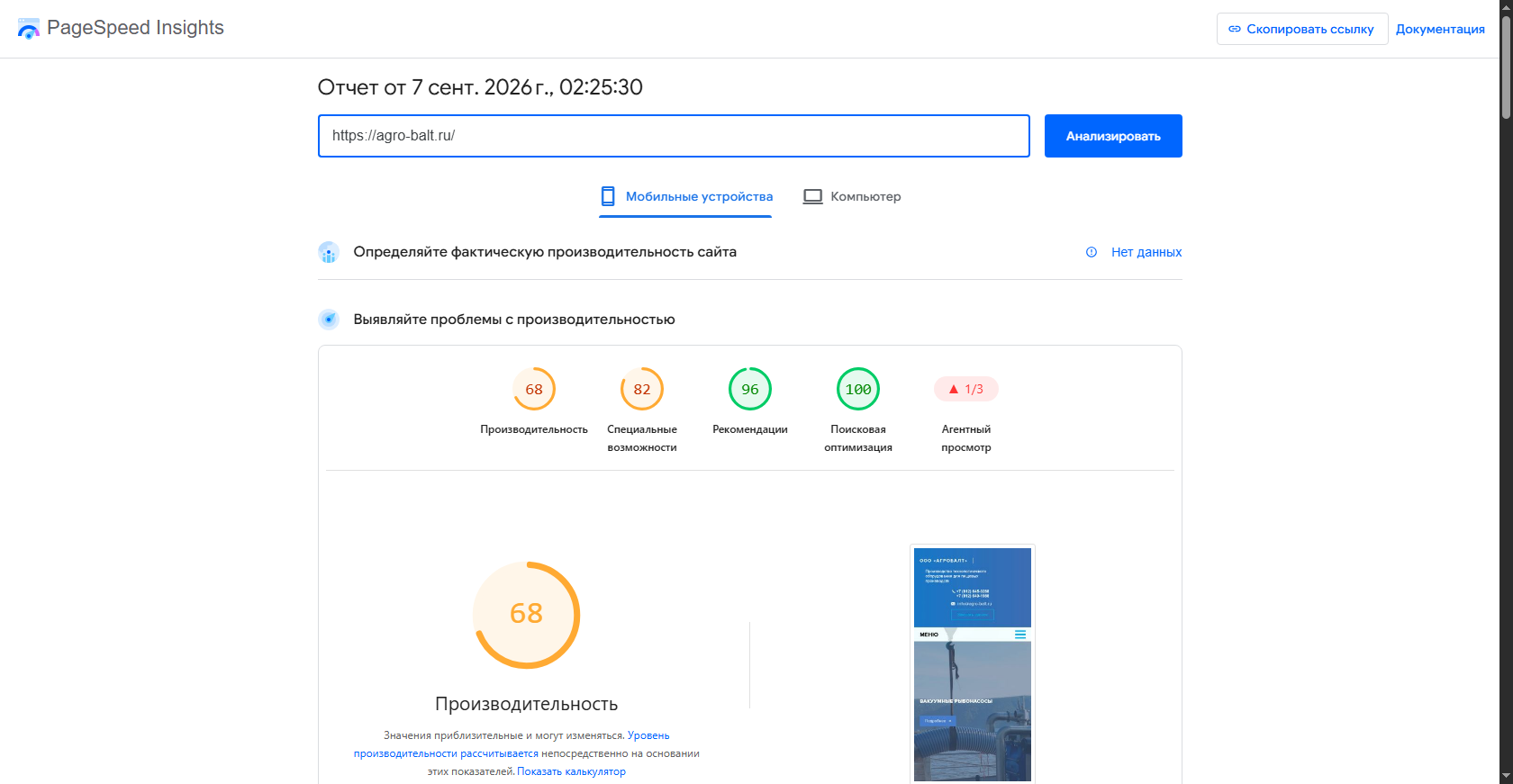Jump to Поисковая оптимизация score gauge 100

(x=858, y=389)
